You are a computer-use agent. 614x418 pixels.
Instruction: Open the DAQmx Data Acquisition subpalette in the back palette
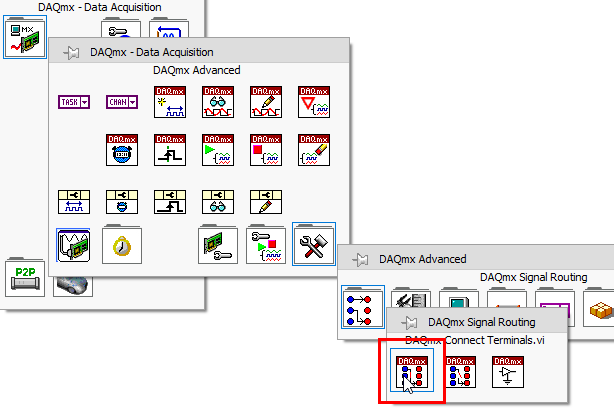pos(25,37)
